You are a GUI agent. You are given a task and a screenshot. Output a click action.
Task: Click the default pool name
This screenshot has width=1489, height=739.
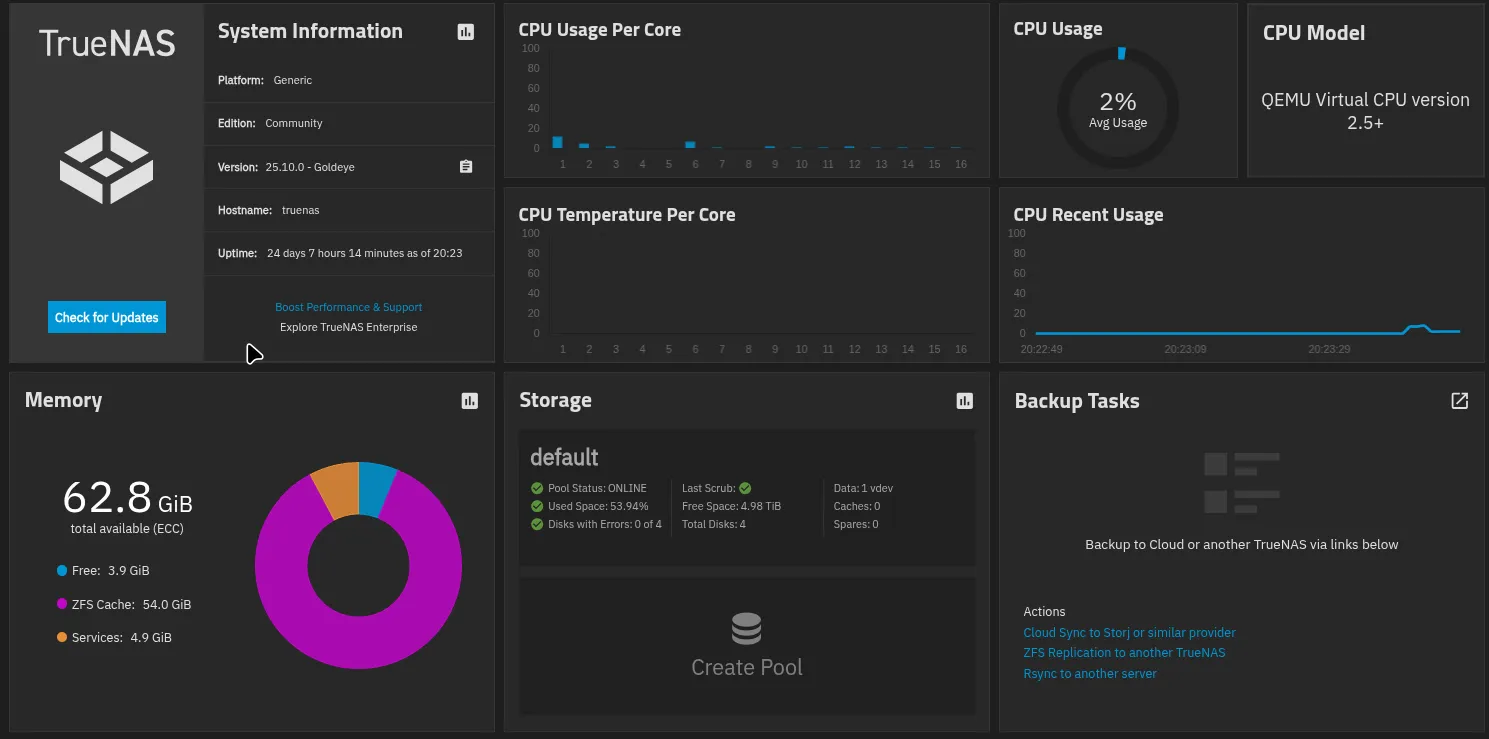[x=564, y=458]
